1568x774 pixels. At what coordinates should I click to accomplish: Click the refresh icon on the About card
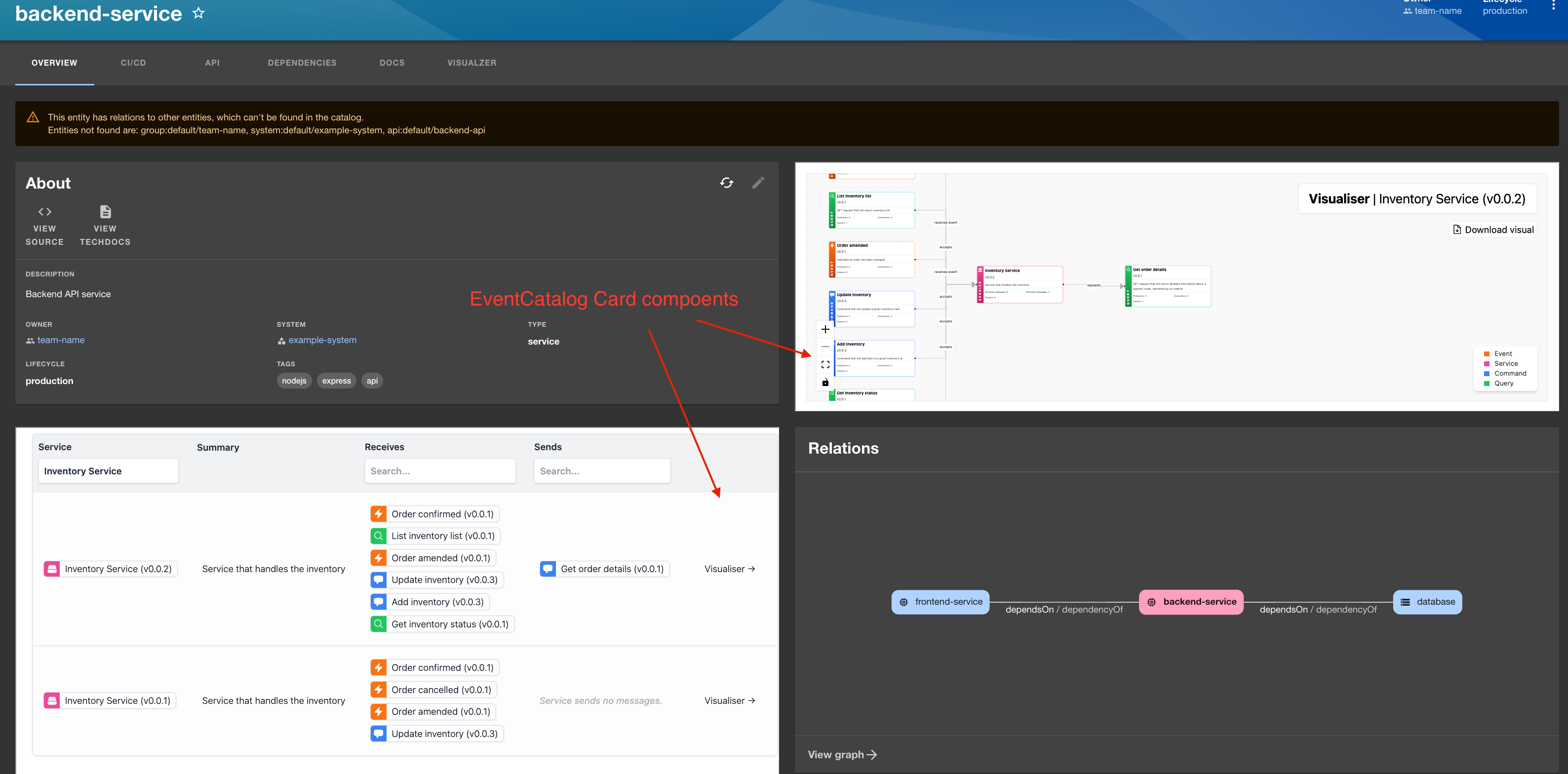coord(727,183)
